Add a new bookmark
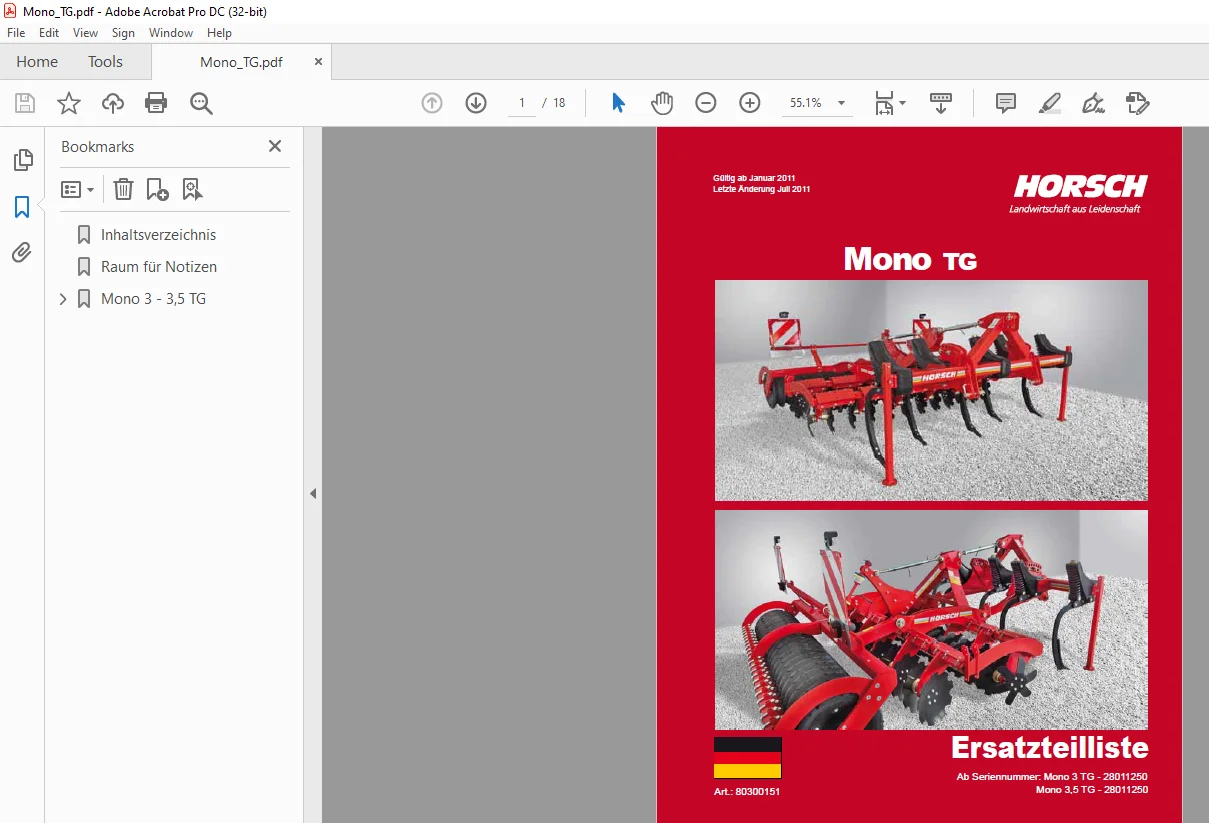 157,189
